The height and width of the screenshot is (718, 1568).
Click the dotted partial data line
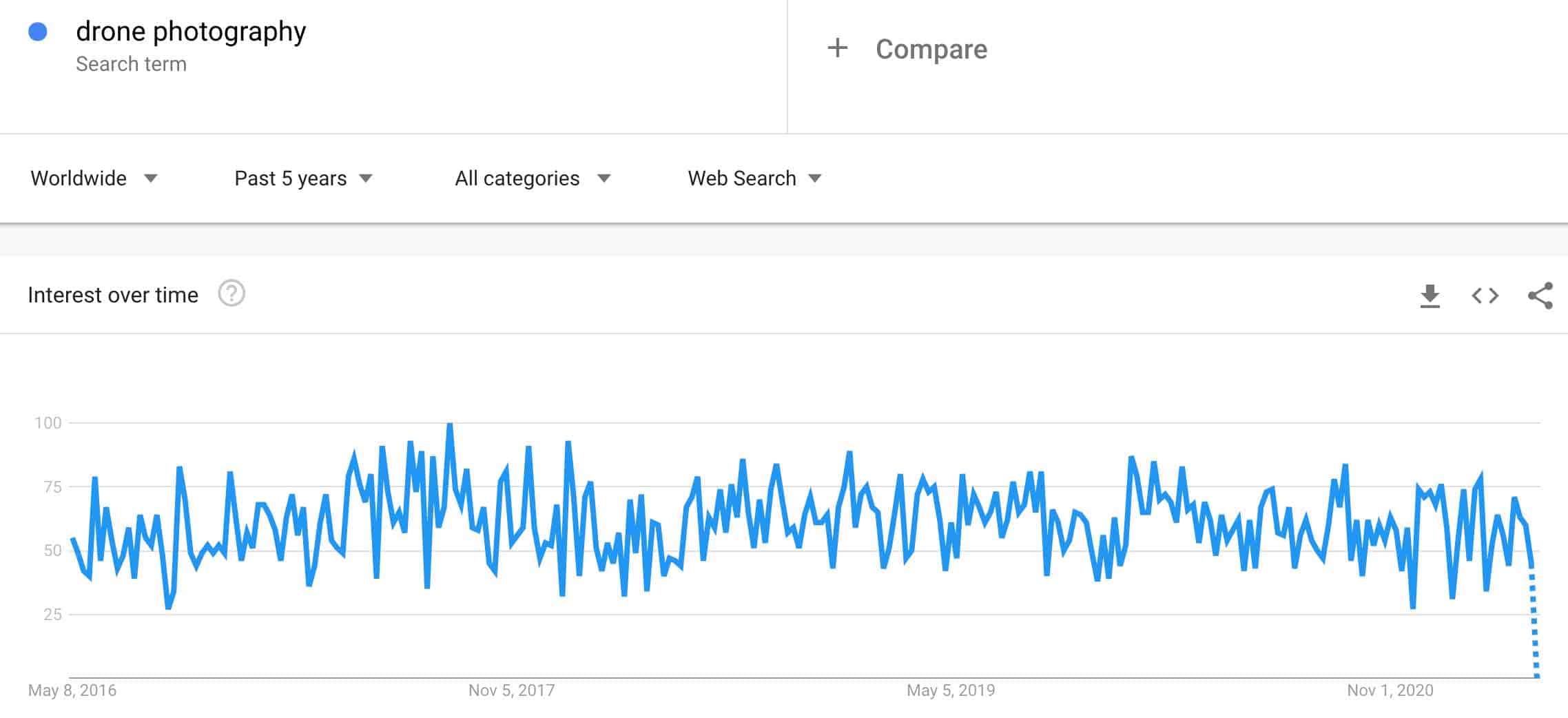pyautogui.click(x=1534, y=627)
